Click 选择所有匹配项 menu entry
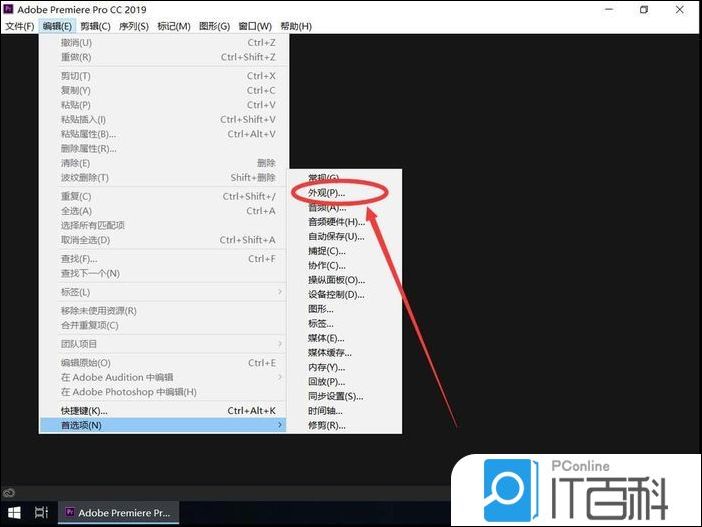The height and width of the screenshot is (527, 702). coord(163,225)
